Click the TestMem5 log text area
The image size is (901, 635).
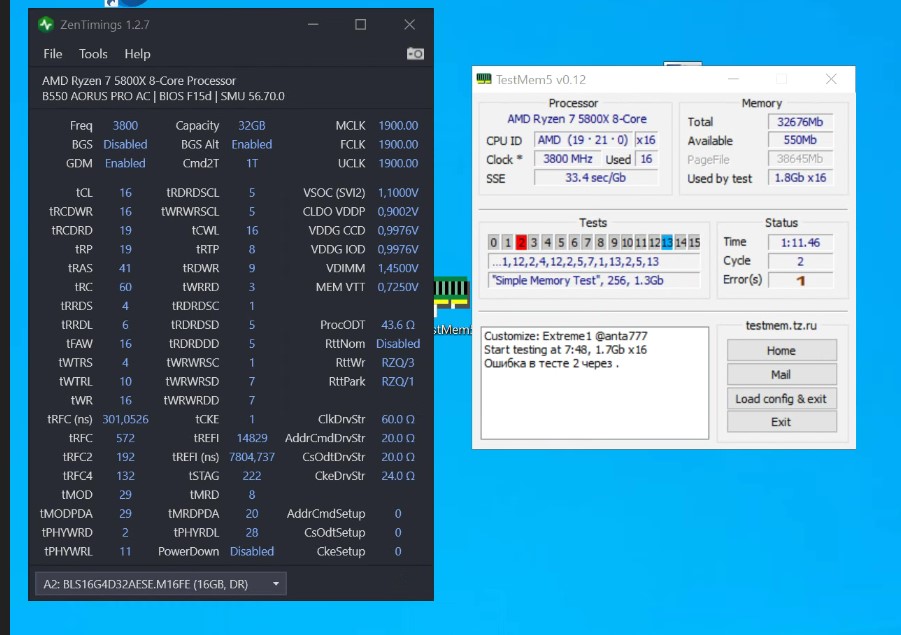[x=595, y=383]
